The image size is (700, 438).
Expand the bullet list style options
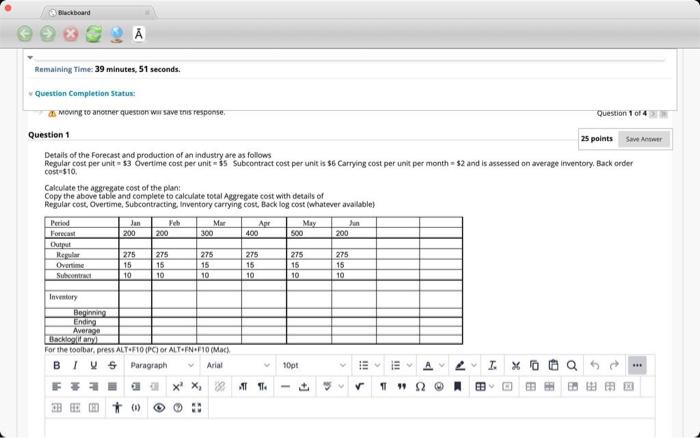pyautogui.click(x=377, y=365)
